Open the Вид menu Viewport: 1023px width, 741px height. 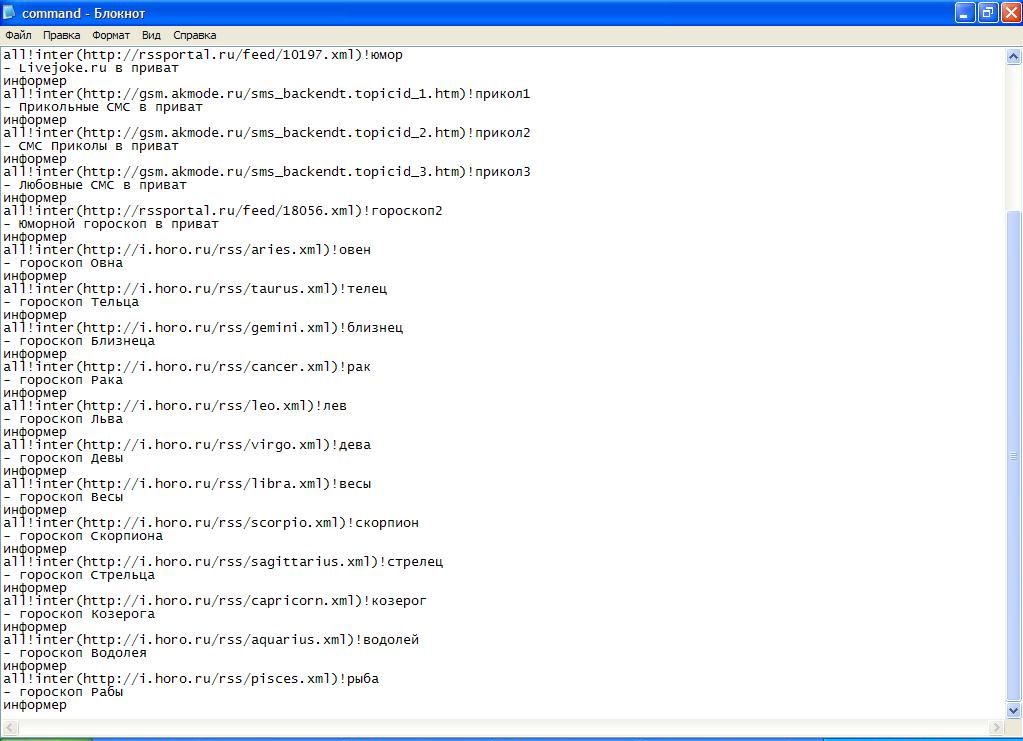click(x=151, y=35)
